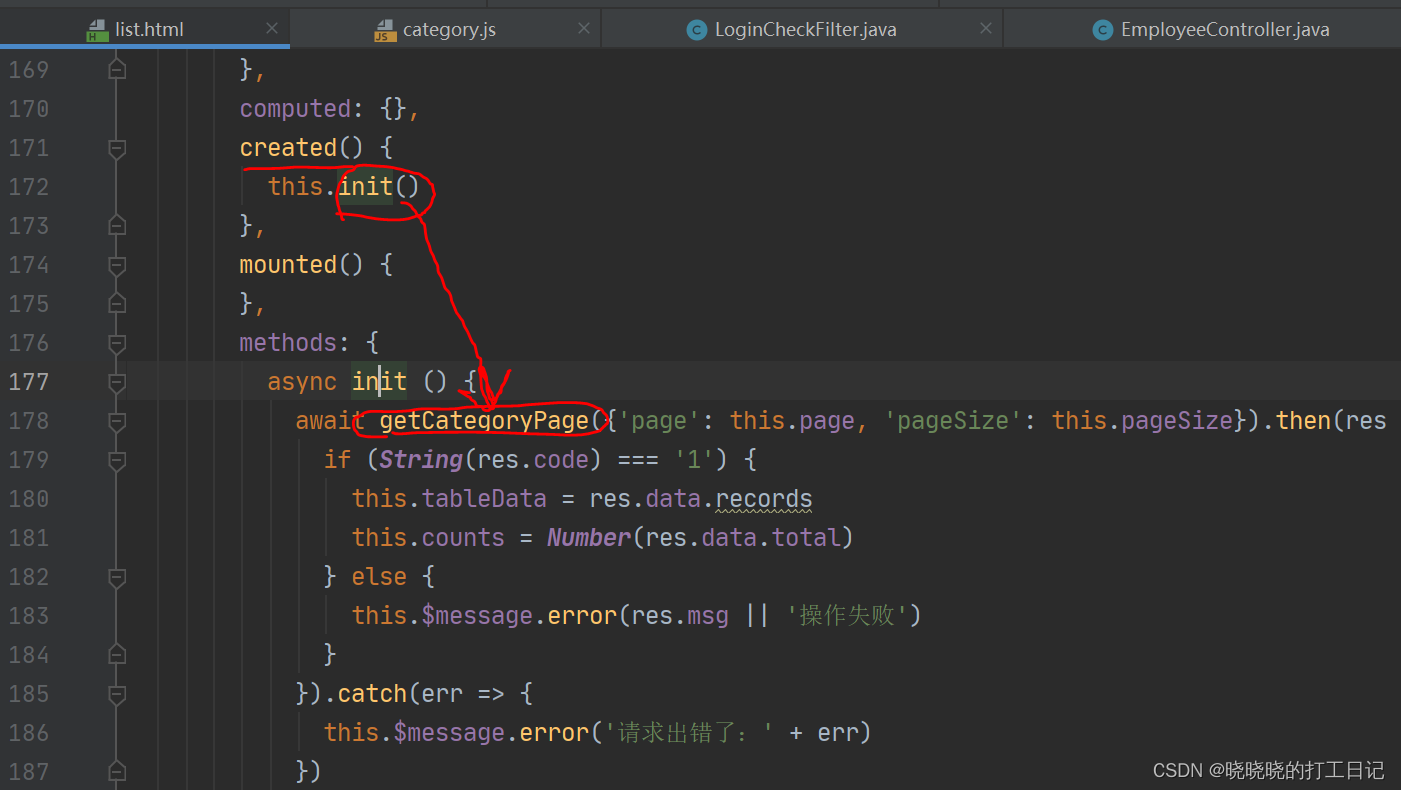Image resolution: width=1401 pixels, height=790 pixels.
Task: Click the class icon on LoginCheckFilter.java tab
Action: pos(696,30)
